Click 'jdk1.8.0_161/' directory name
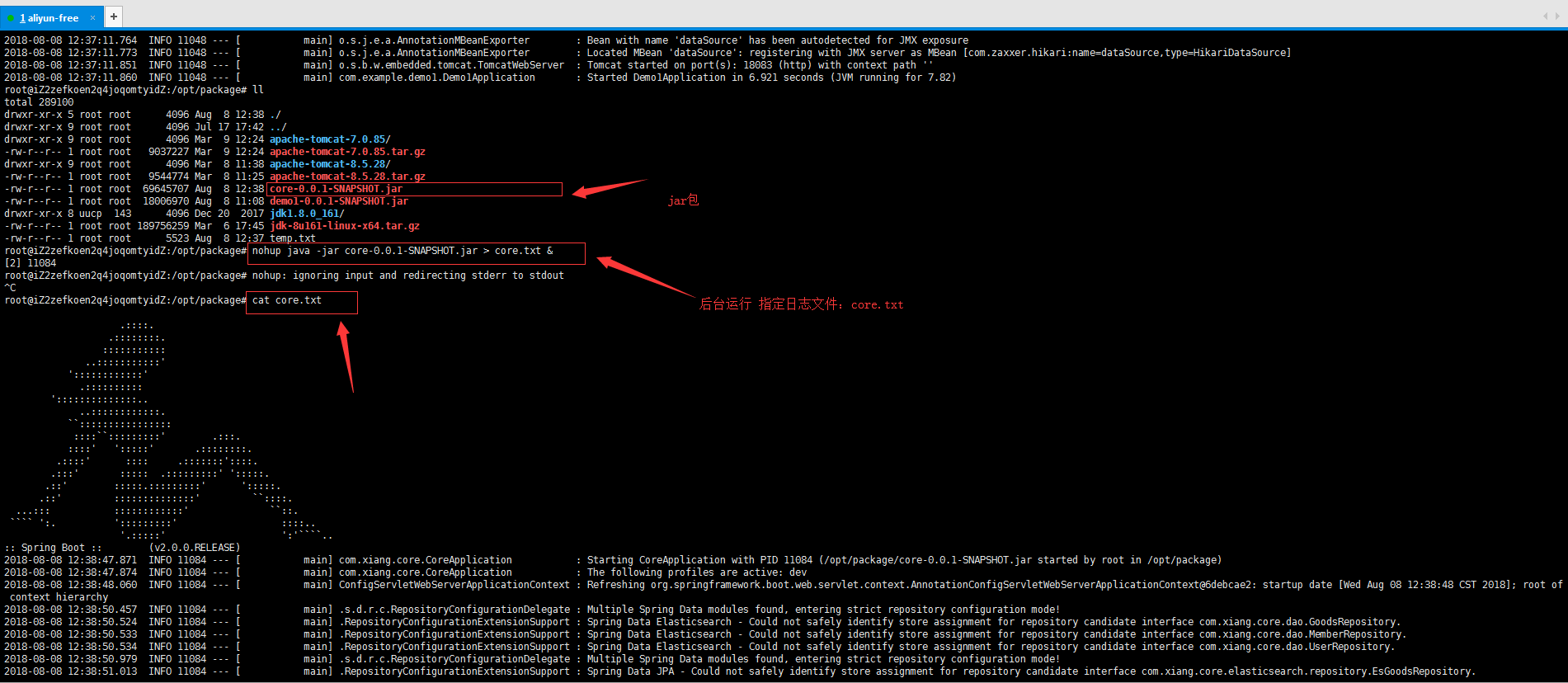 [307, 214]
